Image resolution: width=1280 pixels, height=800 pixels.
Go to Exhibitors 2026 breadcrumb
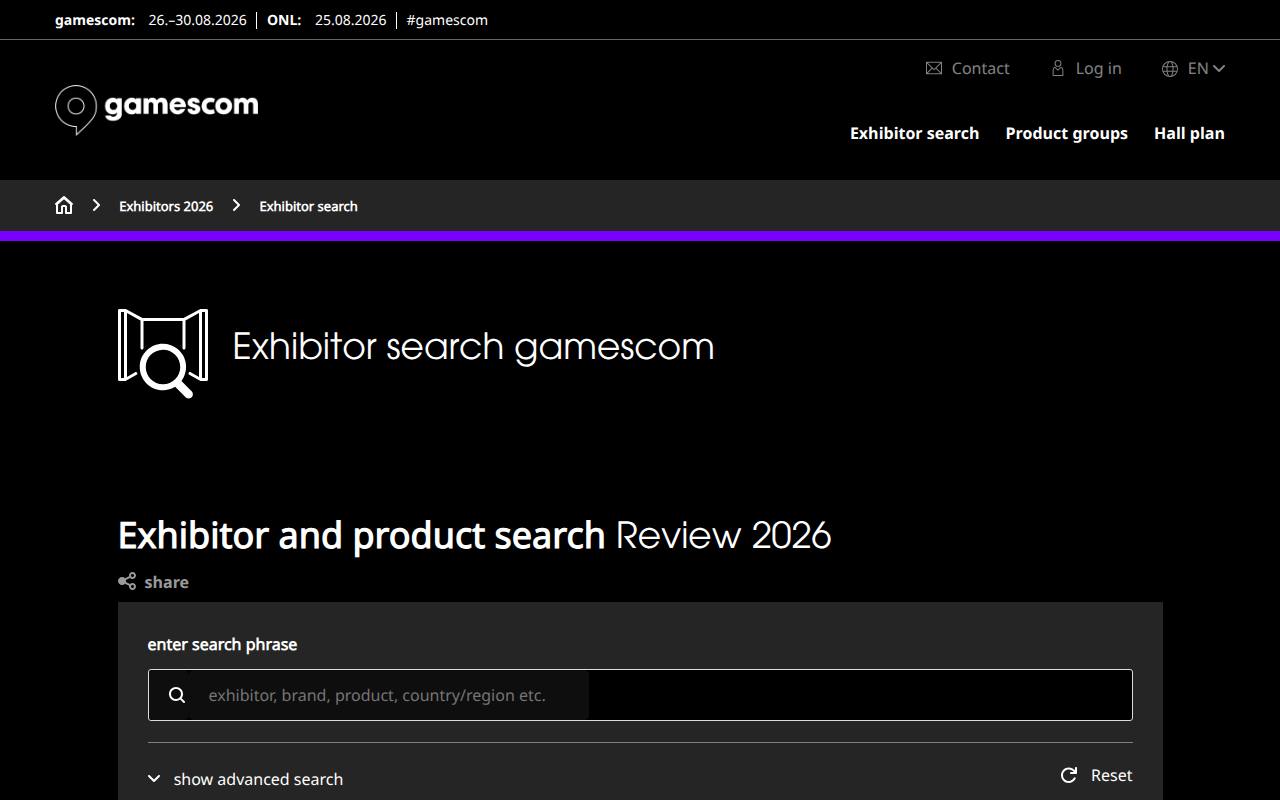(166, 206)
